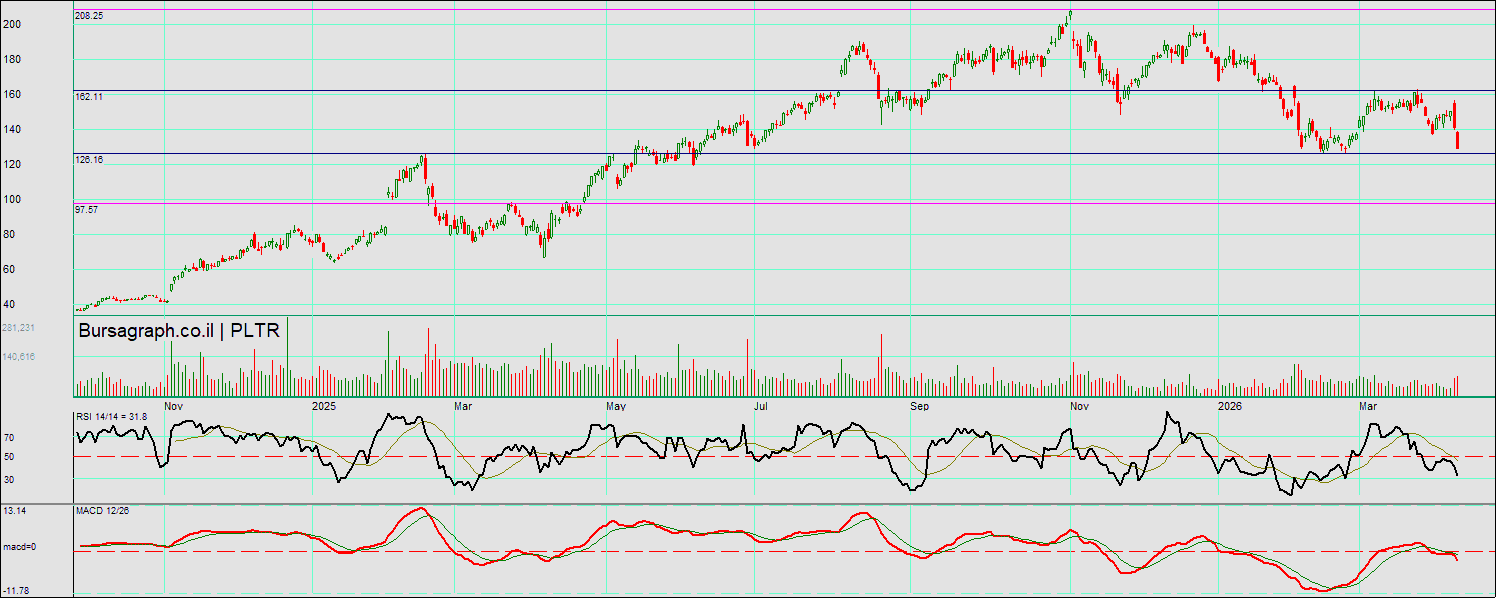Click the 100 price axis label

coord(12,199)
